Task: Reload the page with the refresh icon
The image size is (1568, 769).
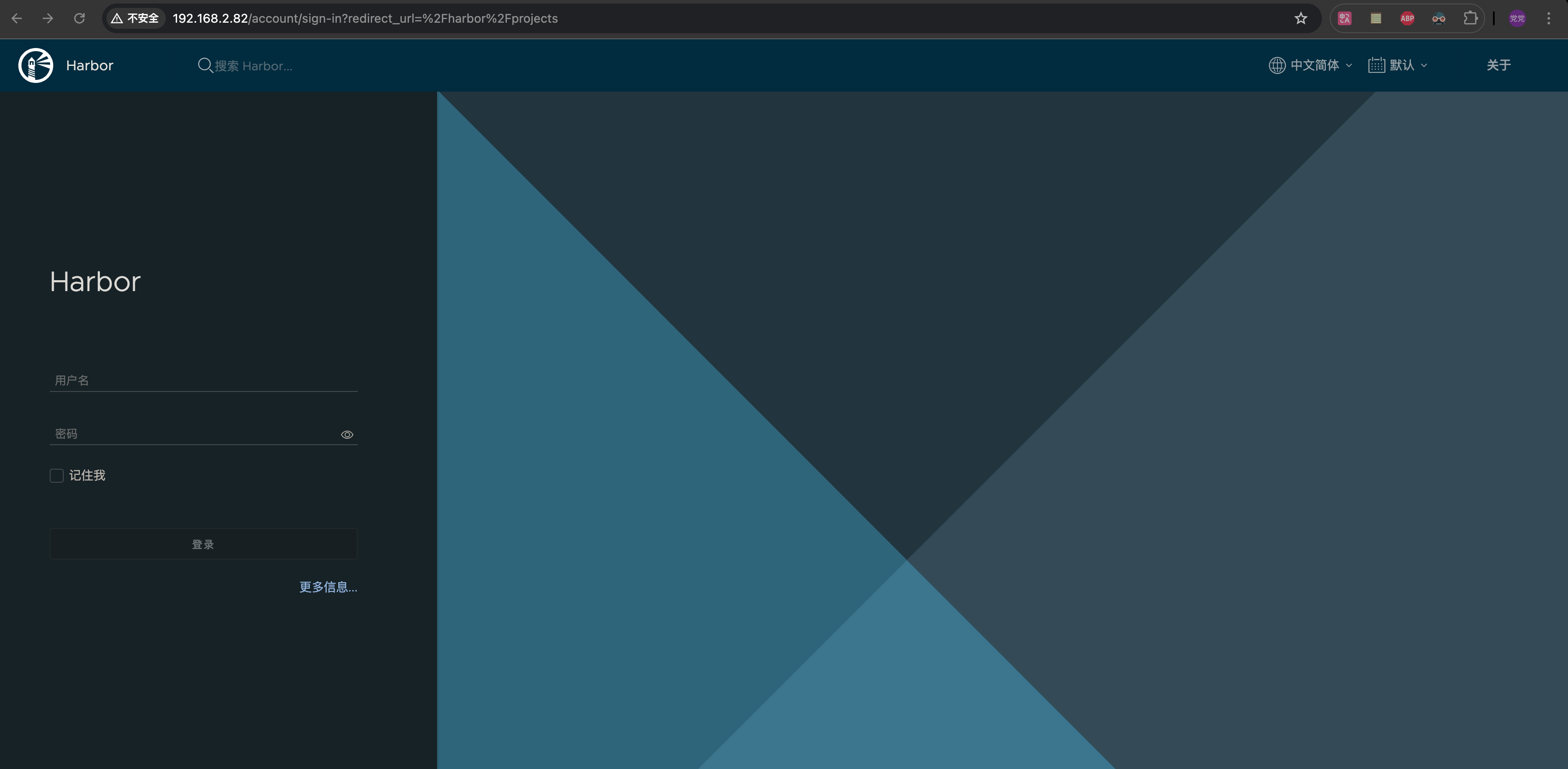Action: (79, 18)
